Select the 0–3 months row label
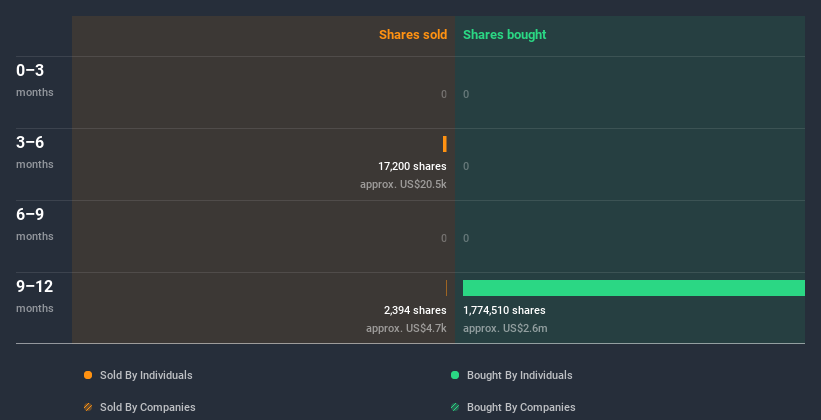The image size is (821, 420). click(35, 80)
